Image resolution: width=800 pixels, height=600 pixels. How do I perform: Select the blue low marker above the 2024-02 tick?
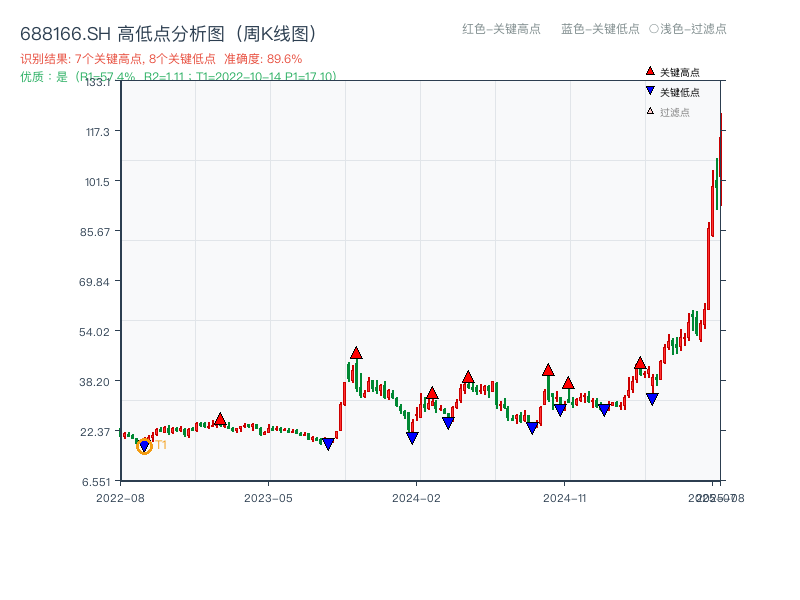point(412,438)
